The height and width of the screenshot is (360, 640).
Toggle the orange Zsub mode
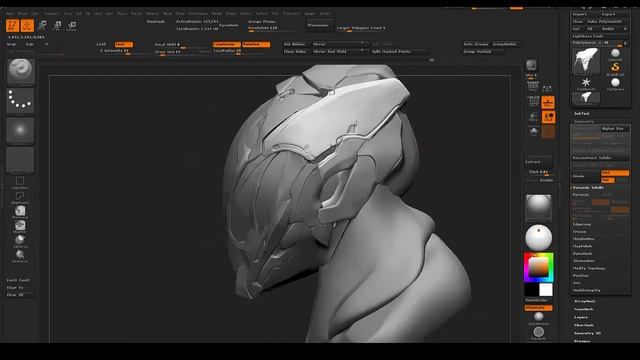(x=124, y=44)
